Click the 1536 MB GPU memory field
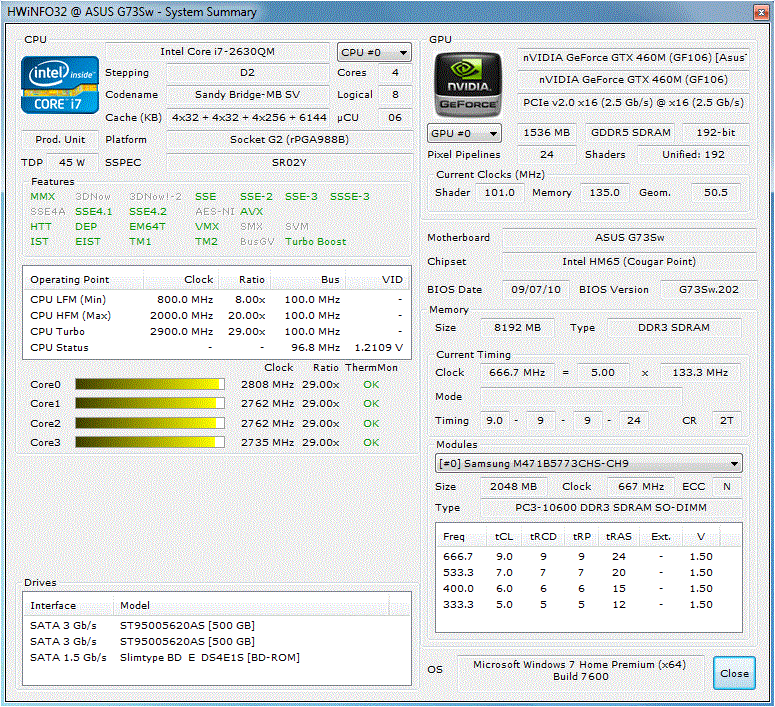The width and height of the screenshot is (775, 707). (547, 133)
